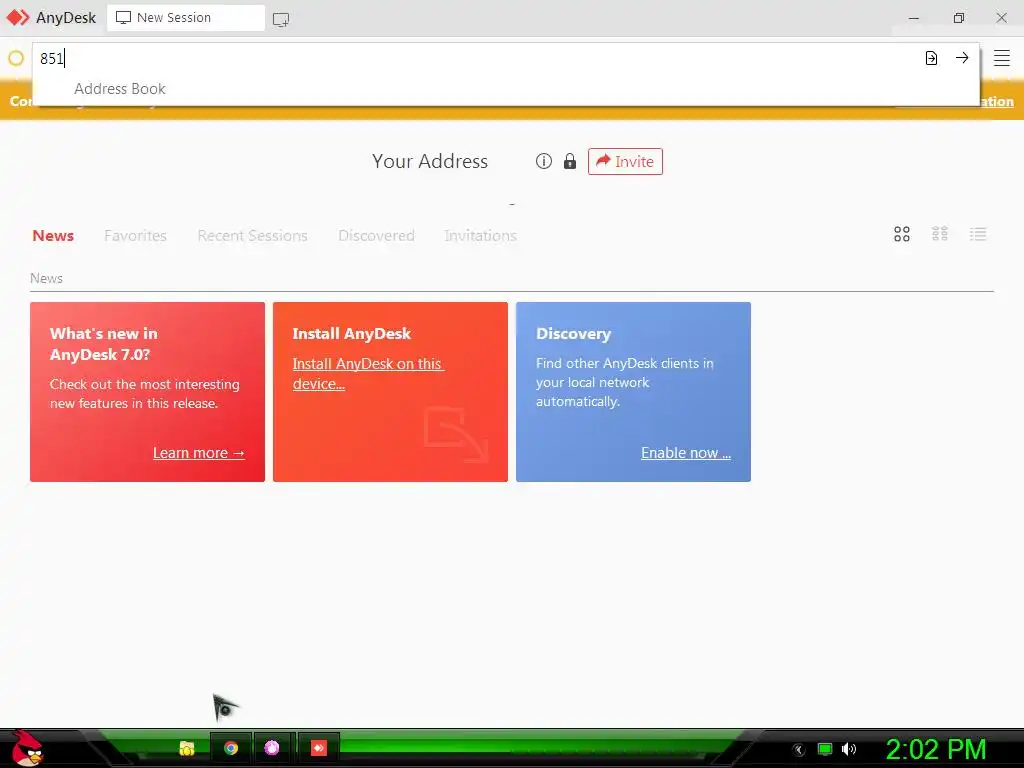Screen dimensions: 1024x768
Task: Click Enable now link
Action: pos(686,453)
